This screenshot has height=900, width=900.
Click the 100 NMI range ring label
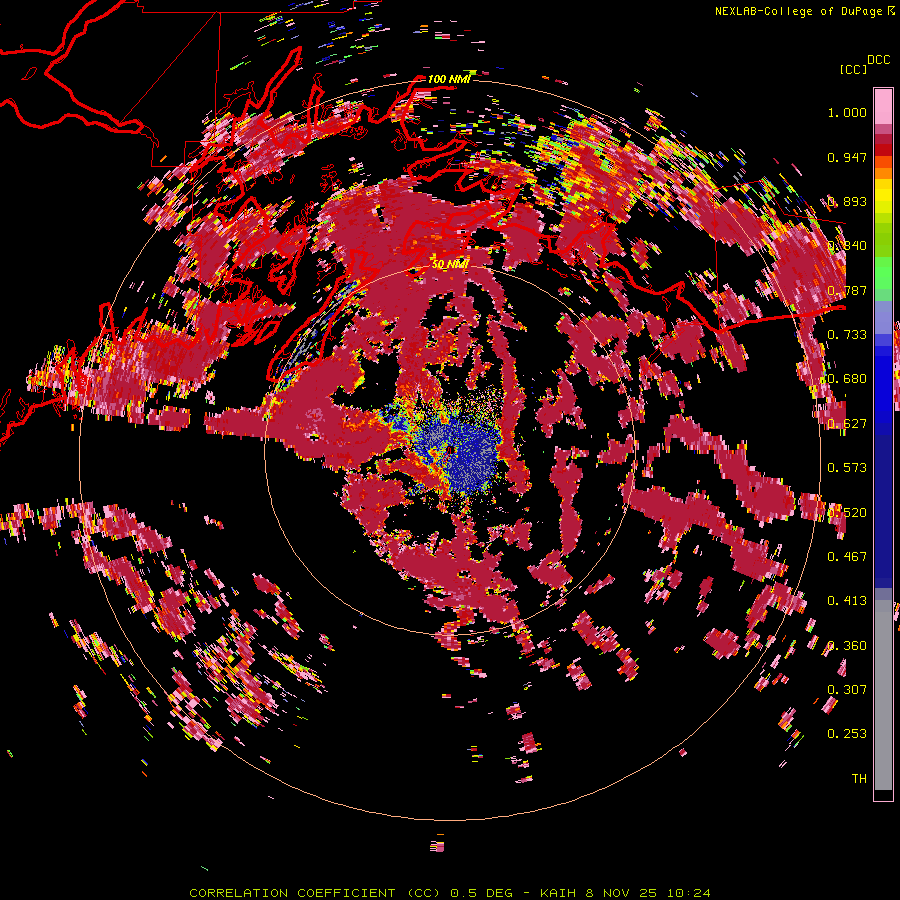449,79
